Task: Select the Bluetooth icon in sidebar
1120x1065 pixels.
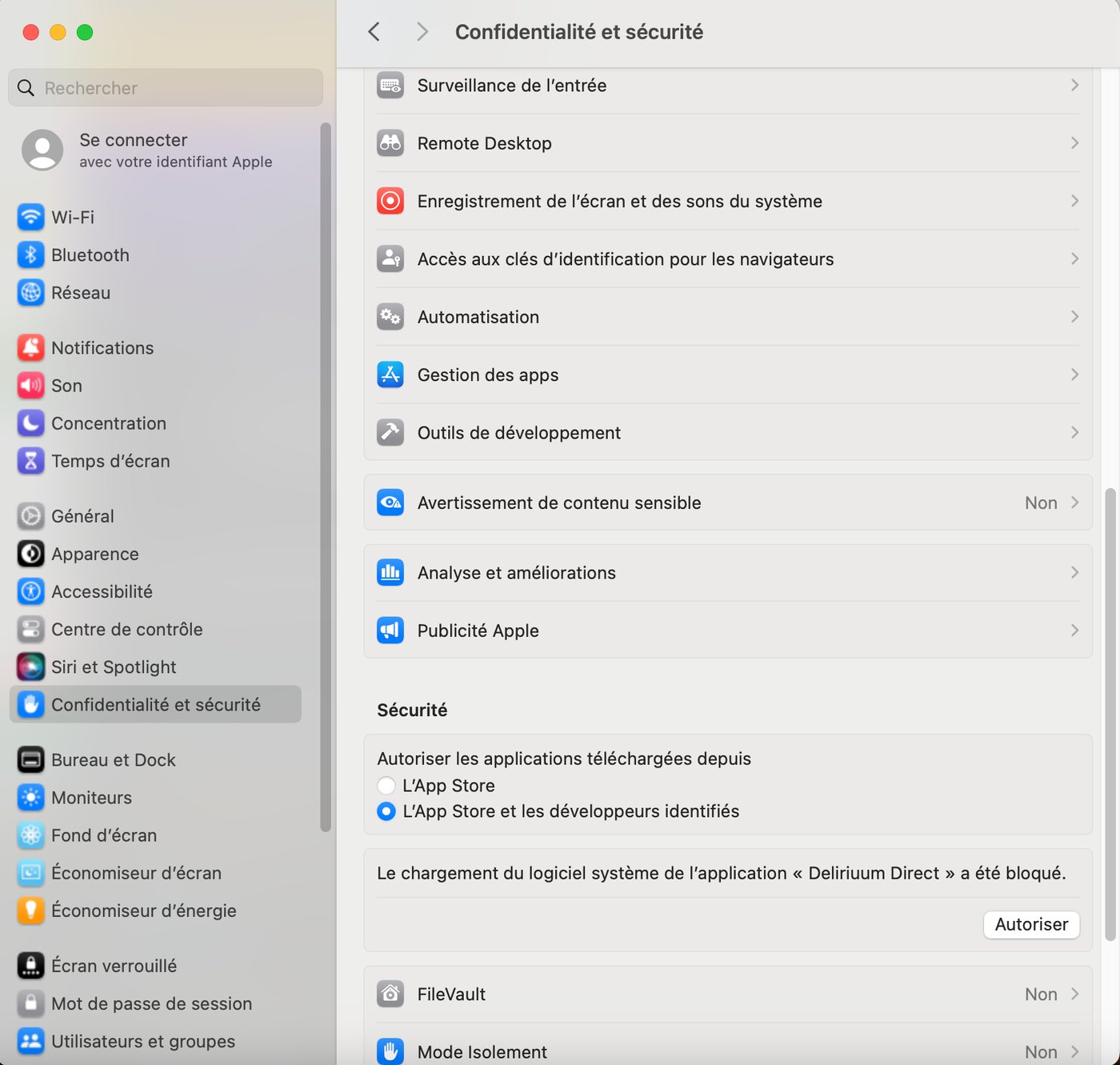Action: click(x=30, y=254)
